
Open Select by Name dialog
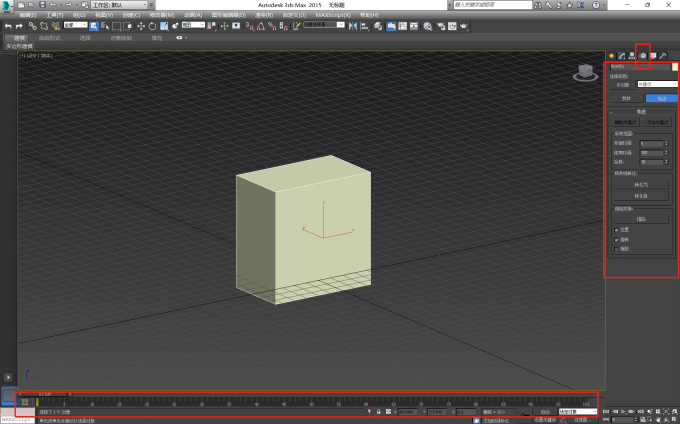tap(105, 26)
